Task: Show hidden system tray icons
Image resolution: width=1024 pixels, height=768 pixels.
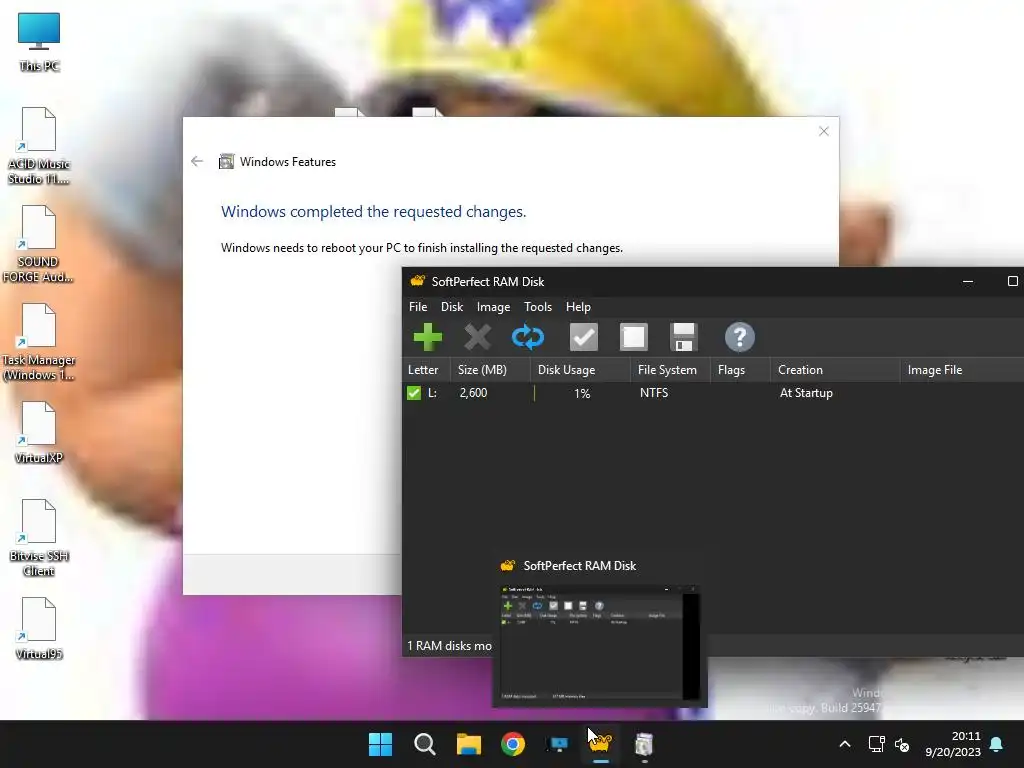Action: [x=844, y=744]
